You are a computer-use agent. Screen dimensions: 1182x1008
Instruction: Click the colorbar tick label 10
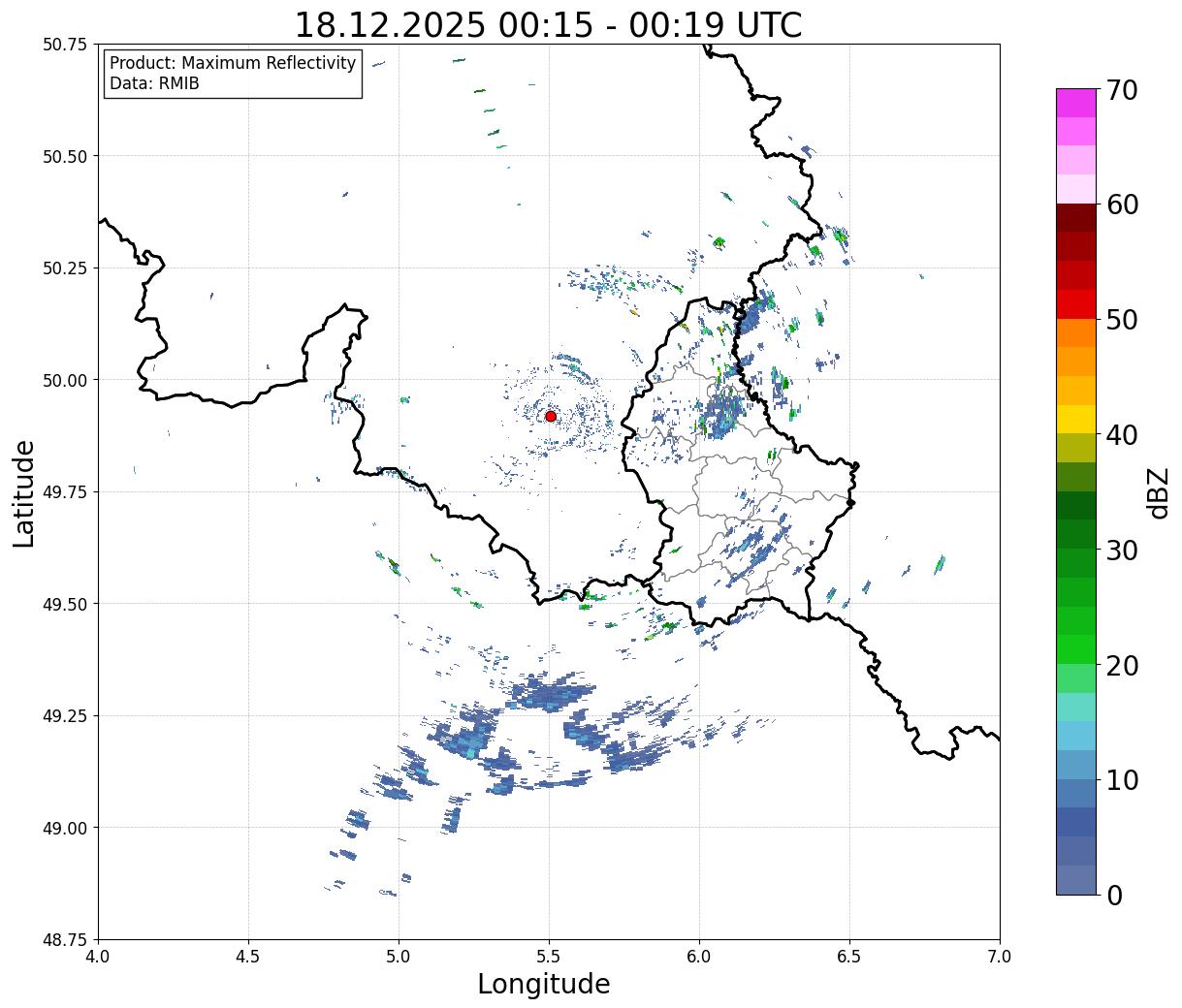tap(1121, 780)
